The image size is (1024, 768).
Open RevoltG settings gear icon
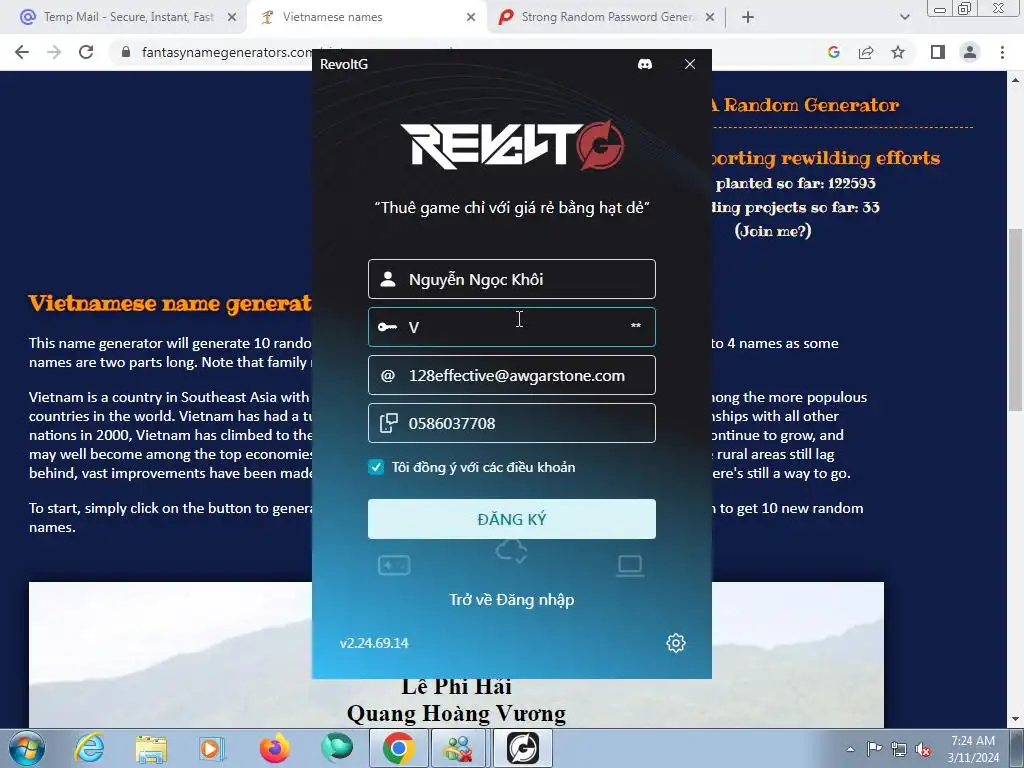click(676, 643)
